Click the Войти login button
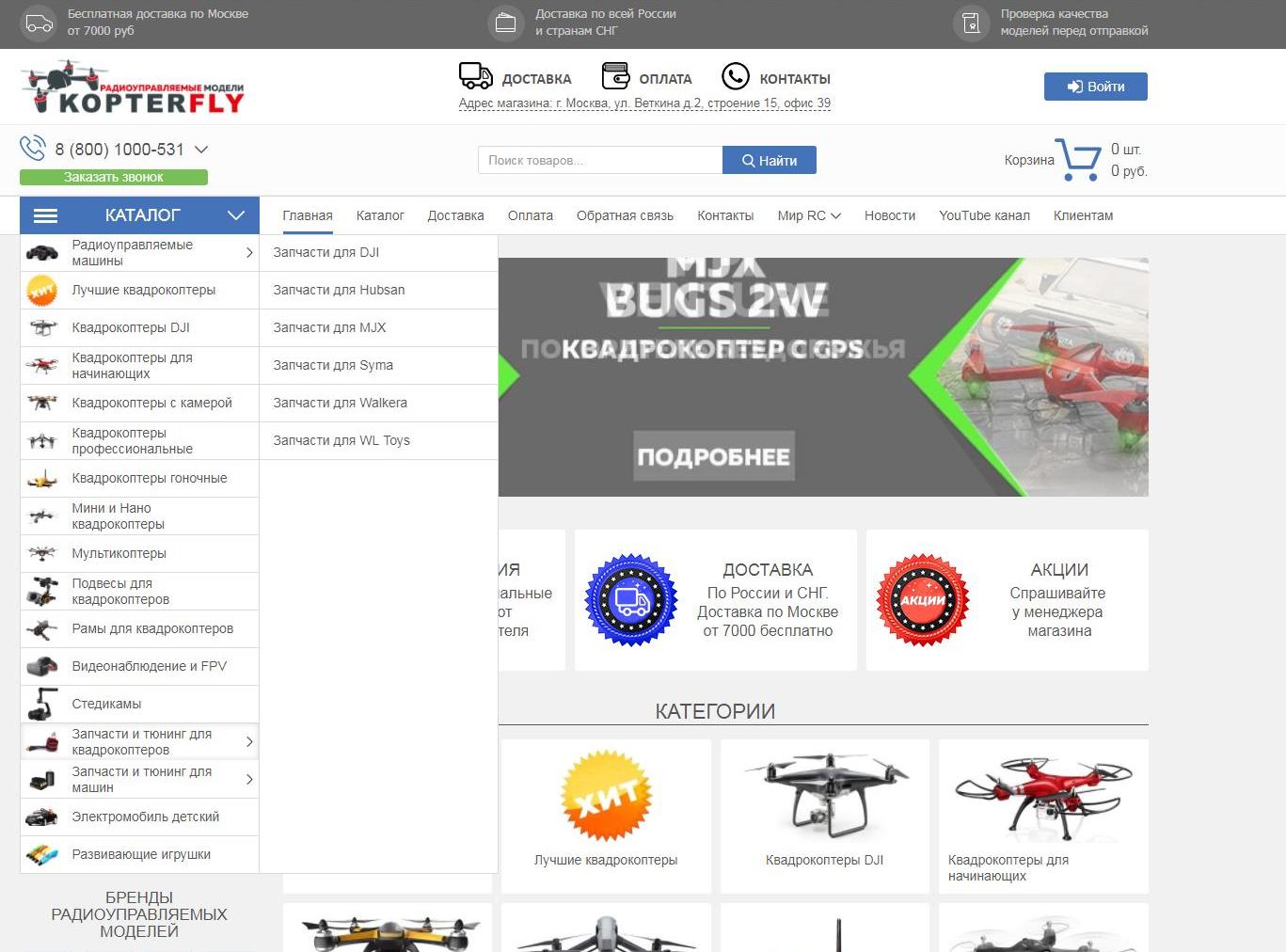Viewport: 1286px width, 952px height. (1096, 87)
